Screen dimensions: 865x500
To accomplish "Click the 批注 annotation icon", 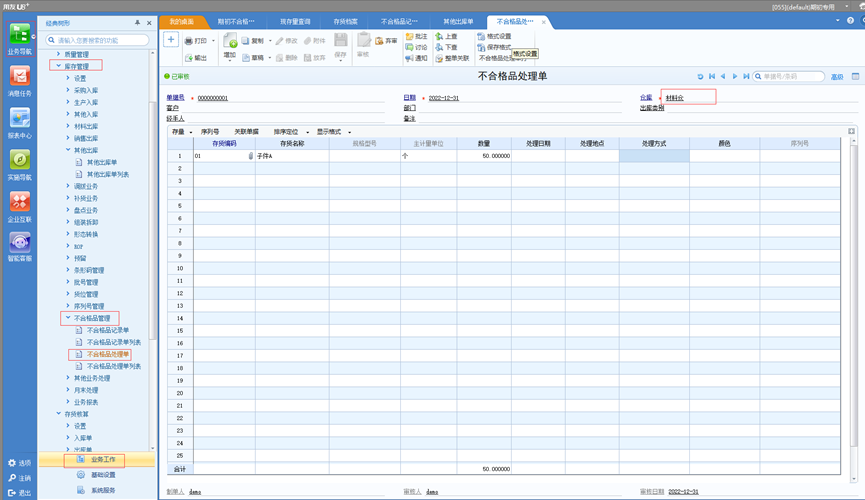I will coord(409,36).
